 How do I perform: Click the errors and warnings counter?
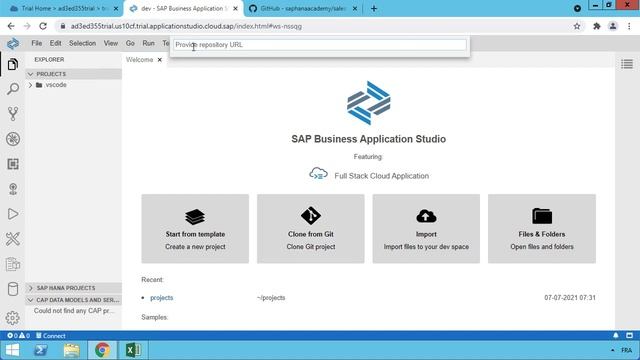click(x=18, y=336)
